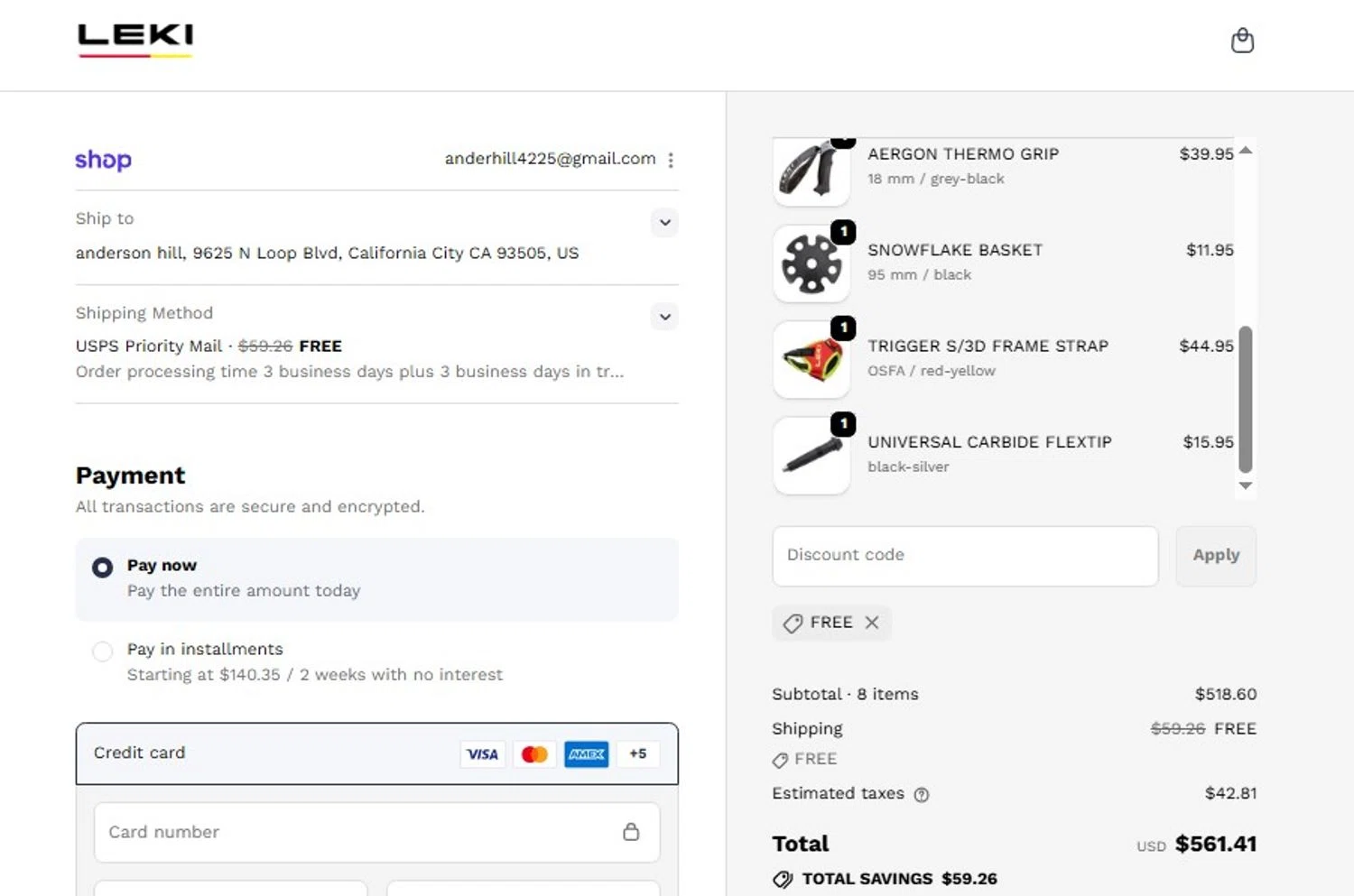1354x896 pixels.
Task: Remove the FREE discount code
Action: [872, 623]
